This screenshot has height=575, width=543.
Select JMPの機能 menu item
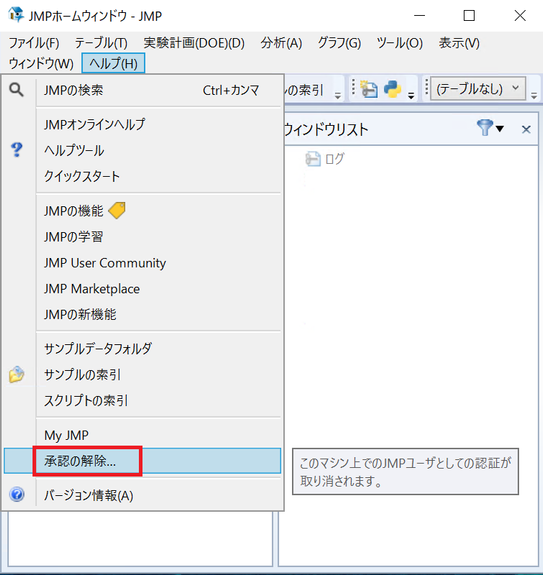[x=142, y=211]
